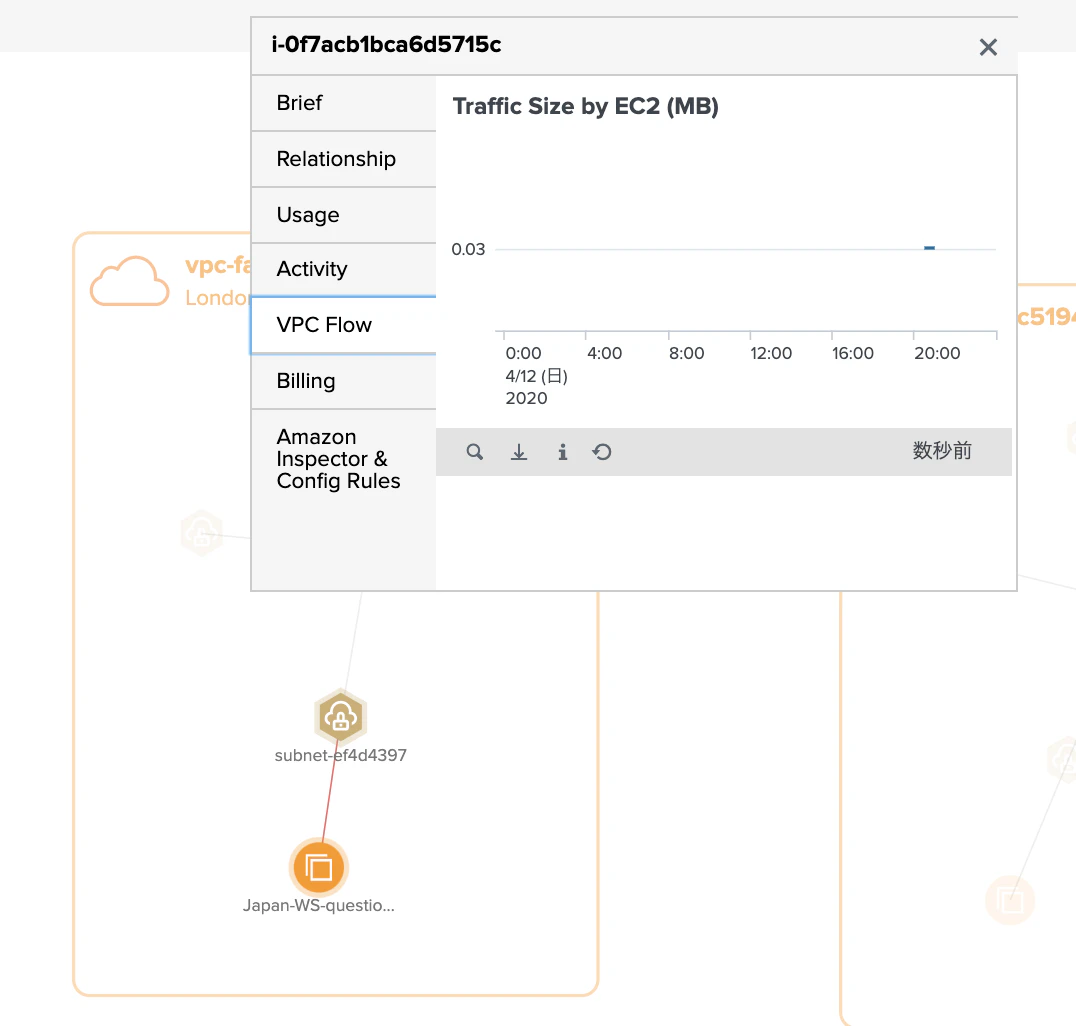1076x1026 pixels.
Task: Select the faded instance node at right
Action: tap(1009, 900)
